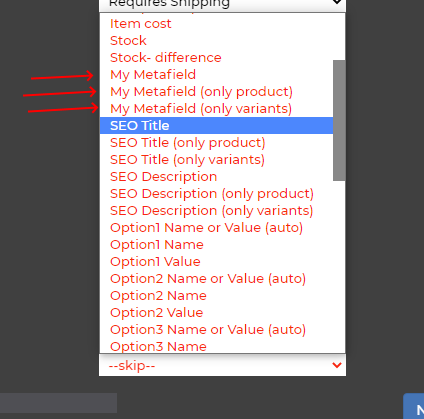Screen dimensions: 424x419
Task: Open the --skip-- dropdown
Action: [x=222, y=365]
